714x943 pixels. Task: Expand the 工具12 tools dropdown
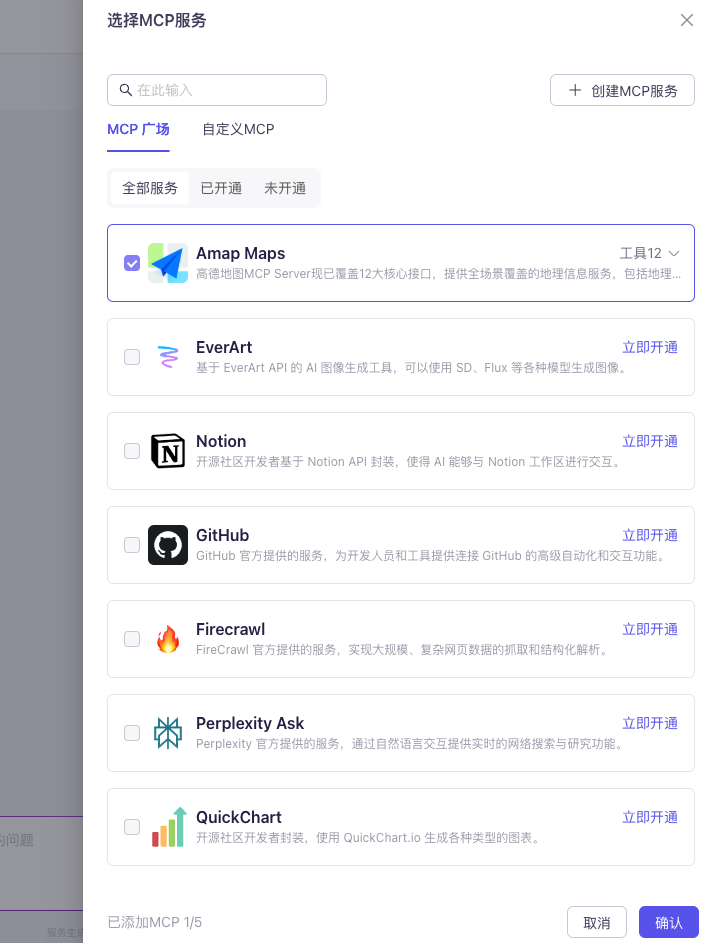tap(650, 253)
